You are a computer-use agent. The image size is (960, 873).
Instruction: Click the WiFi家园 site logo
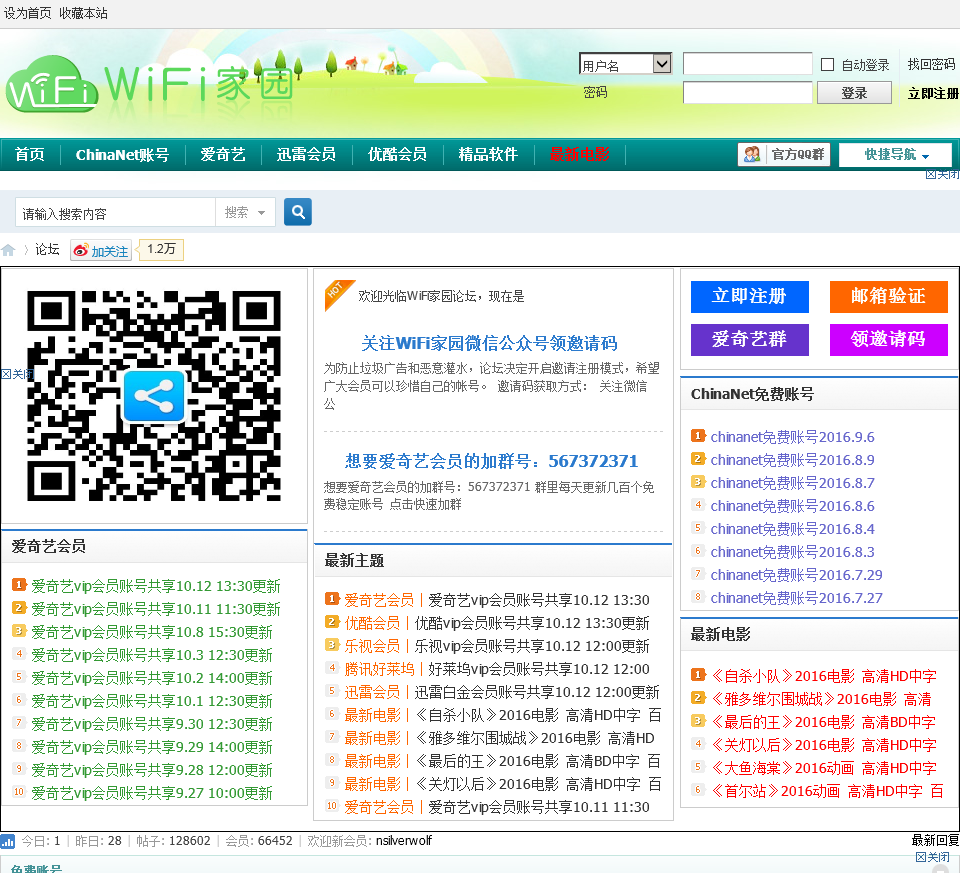coord(150,84)
